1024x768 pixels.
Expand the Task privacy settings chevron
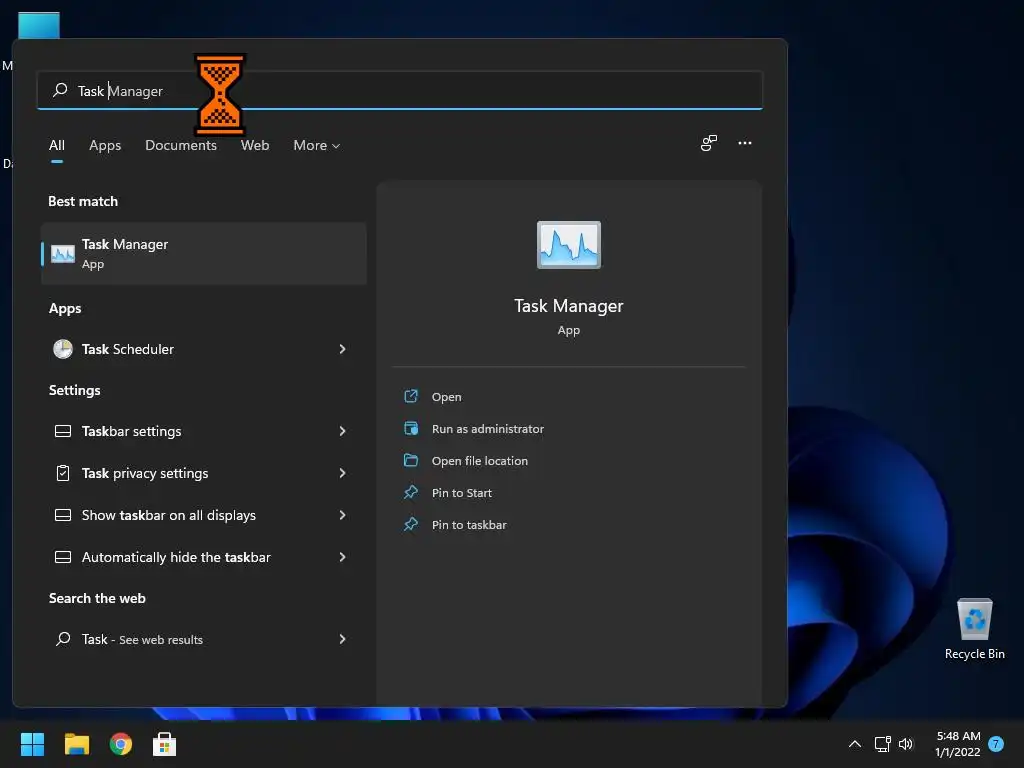[x=342, y=473]
